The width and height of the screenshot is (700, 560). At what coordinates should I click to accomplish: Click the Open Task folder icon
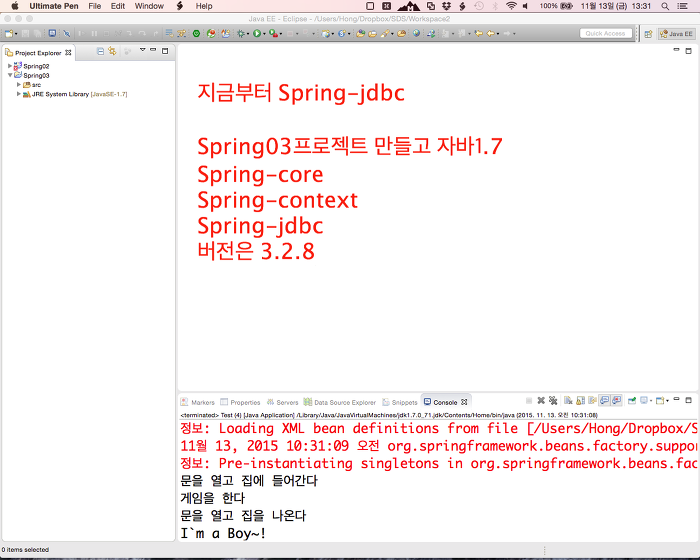pos(372,33)
